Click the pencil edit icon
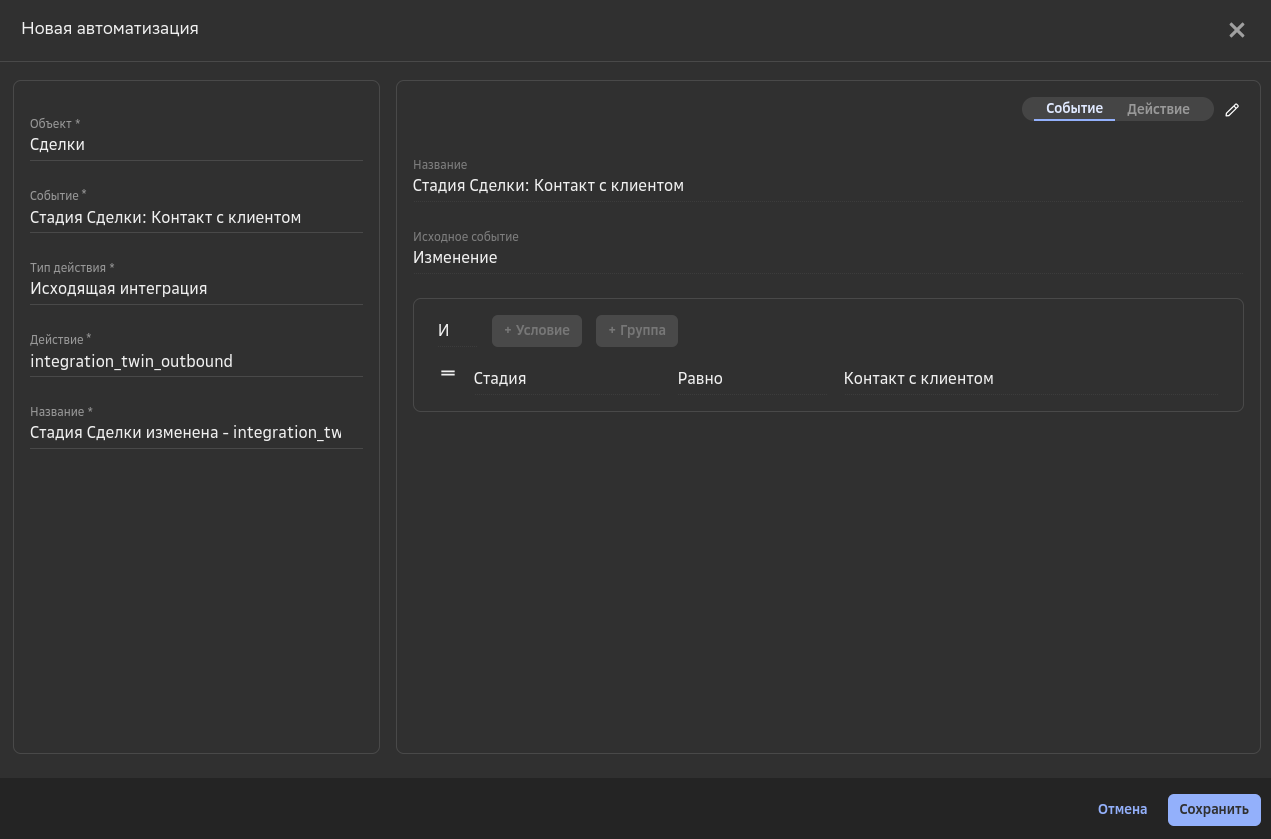Image resolution: width=1271 pixels, height=839 pixels. click(x=1232, y=110)
